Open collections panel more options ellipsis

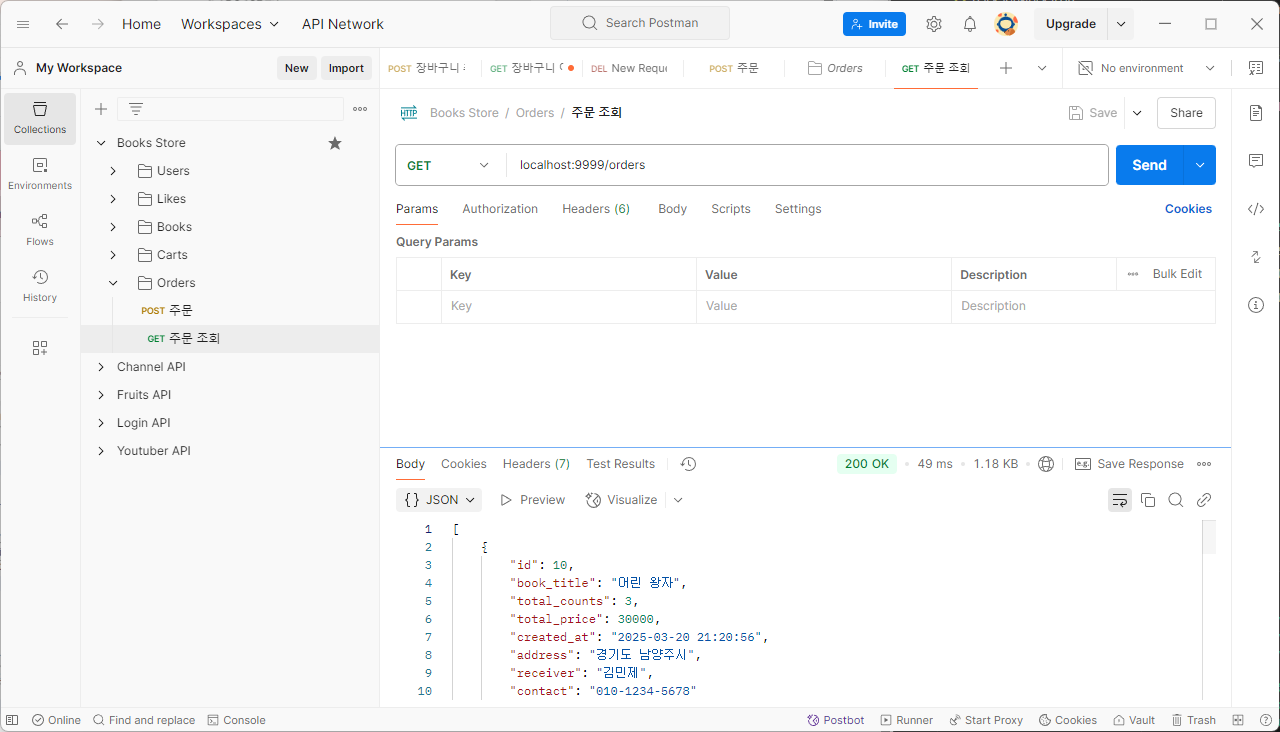click(x=360, y=109)
